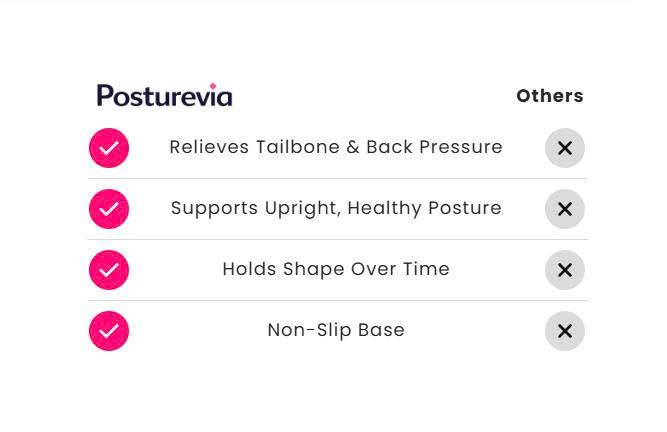The width and height of the screenshot is (667, 432).
Task: Click the Others column heading
Action: [549, 96]
